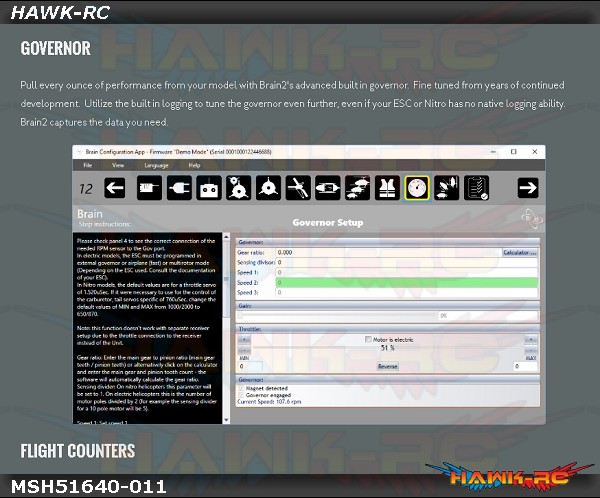Viewport: 600px width, 498px height.
Task: Open the tail servo setup step
Action: (328, 188)
